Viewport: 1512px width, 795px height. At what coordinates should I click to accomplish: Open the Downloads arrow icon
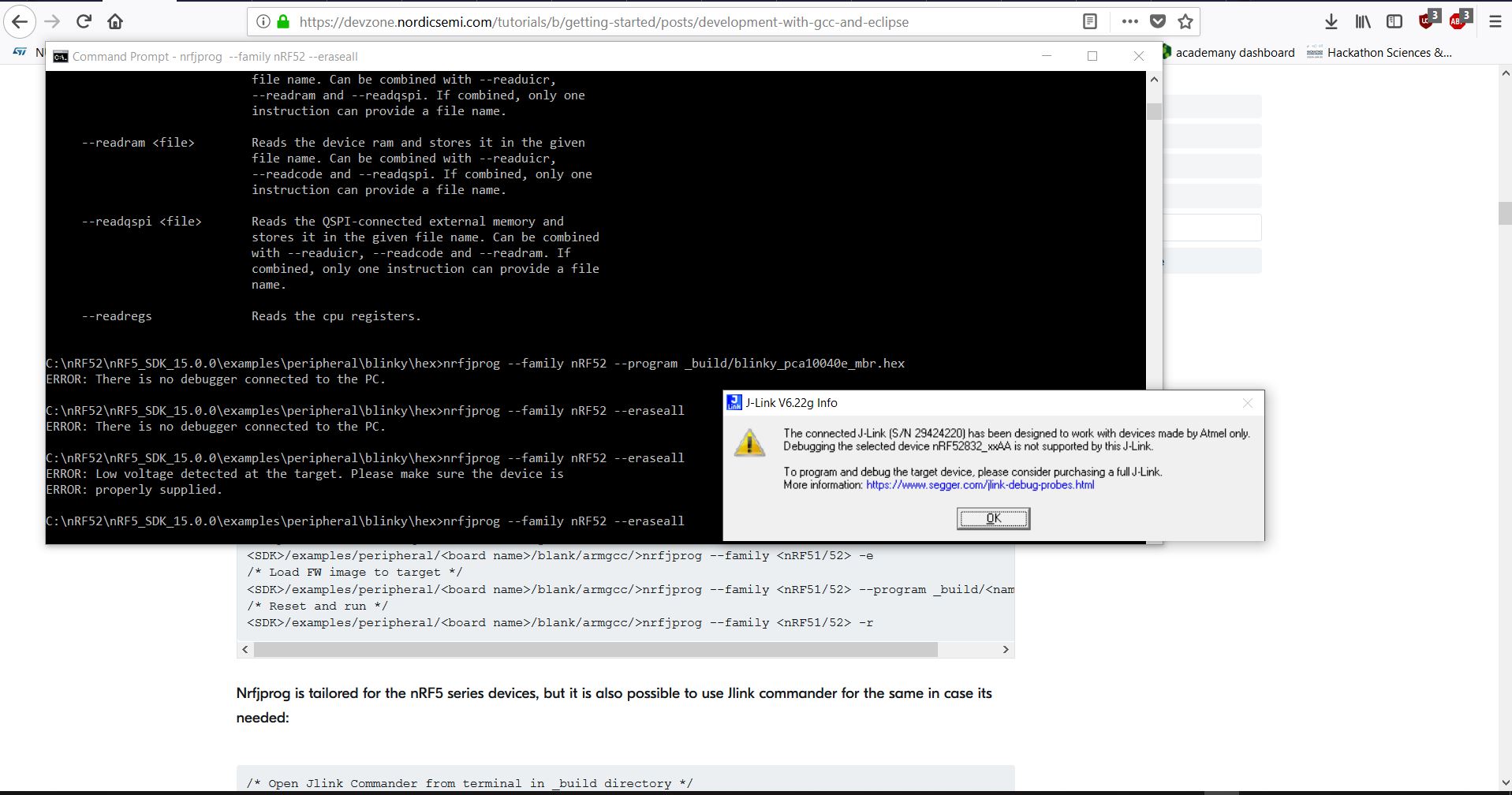click(1331, 22)
